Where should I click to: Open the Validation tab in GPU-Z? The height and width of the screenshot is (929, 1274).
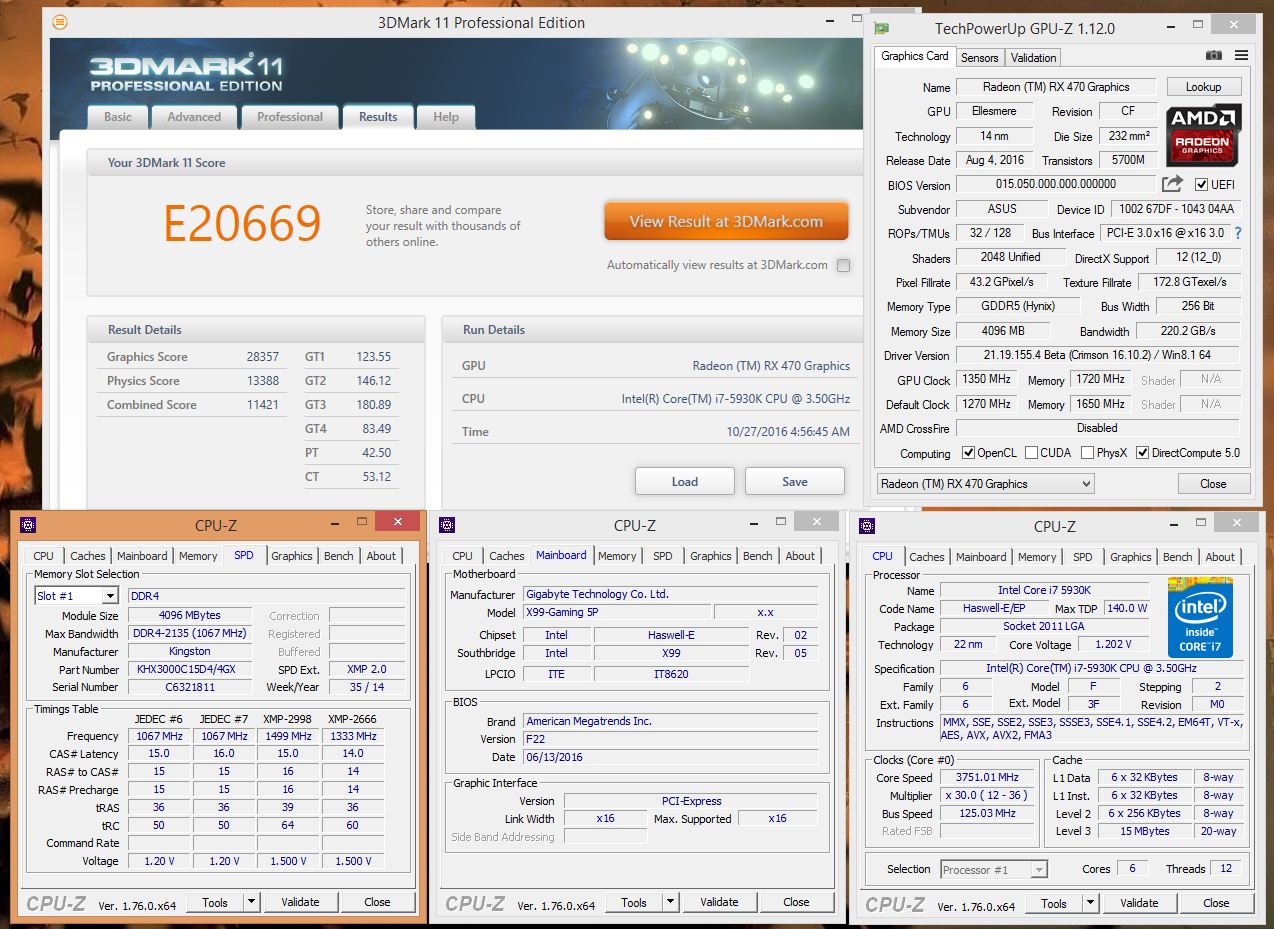click(x=1033, y=58)
